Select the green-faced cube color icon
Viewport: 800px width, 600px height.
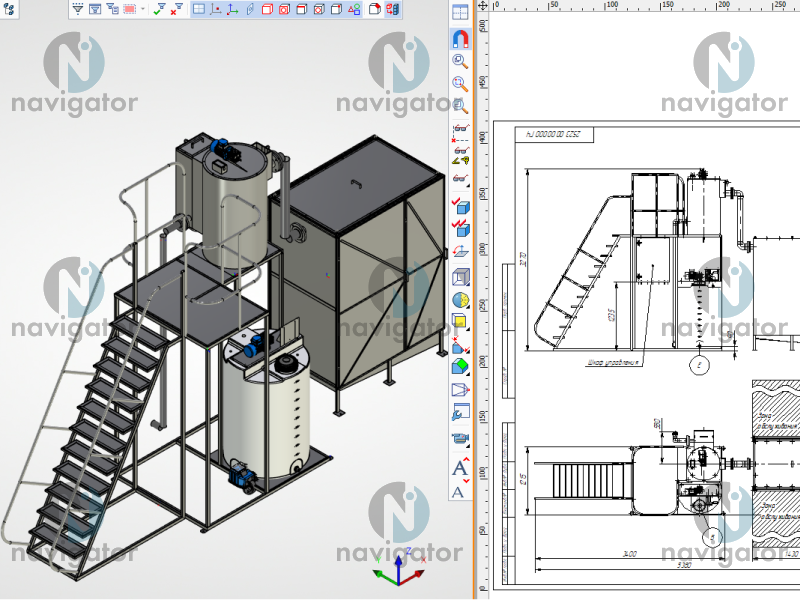click(x=460, y=366)
